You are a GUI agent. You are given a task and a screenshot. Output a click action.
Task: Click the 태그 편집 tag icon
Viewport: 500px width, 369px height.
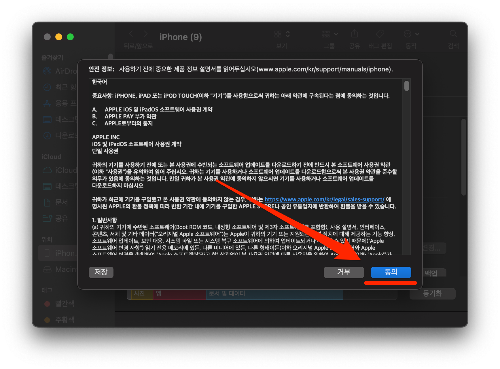coord(380,34)
